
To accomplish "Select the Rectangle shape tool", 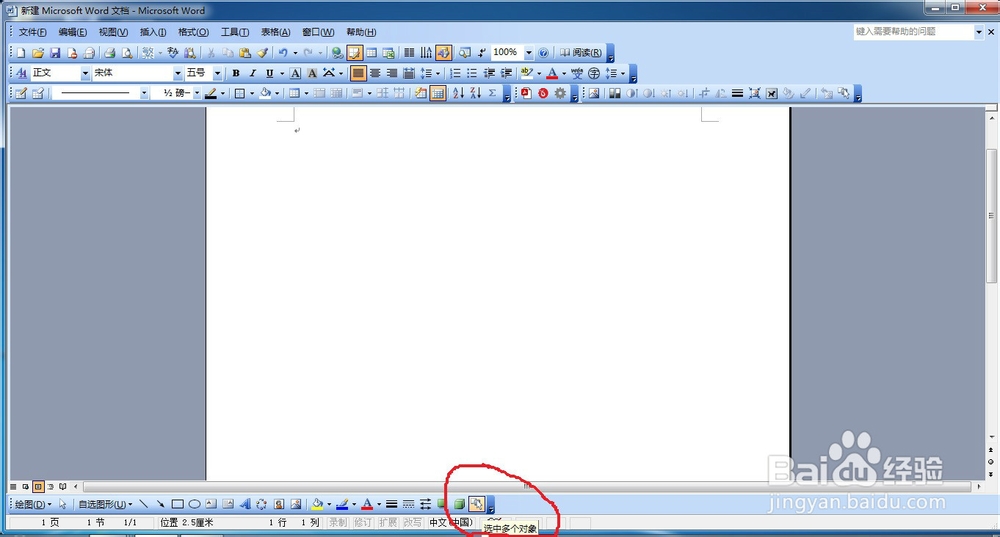I will click(x=178, y=504).
